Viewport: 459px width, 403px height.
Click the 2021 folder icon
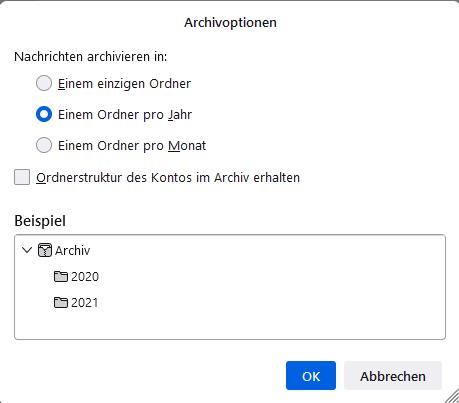(x=61, y=302)
